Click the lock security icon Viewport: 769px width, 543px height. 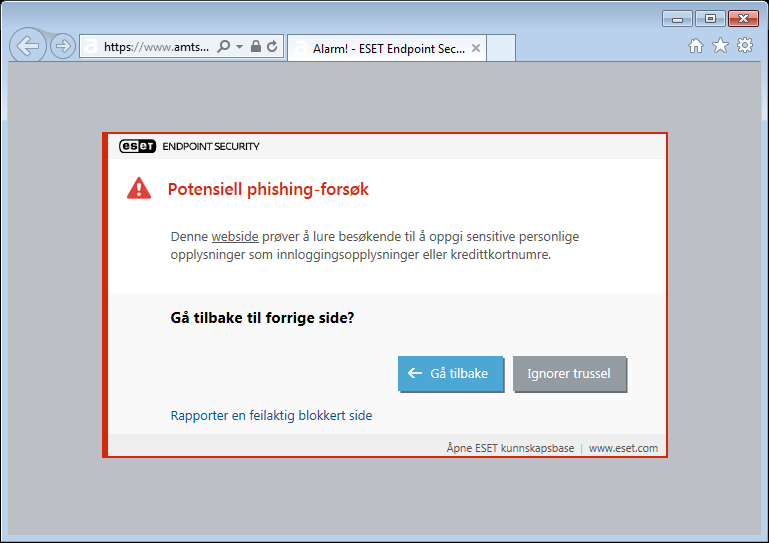coord(256,46)
